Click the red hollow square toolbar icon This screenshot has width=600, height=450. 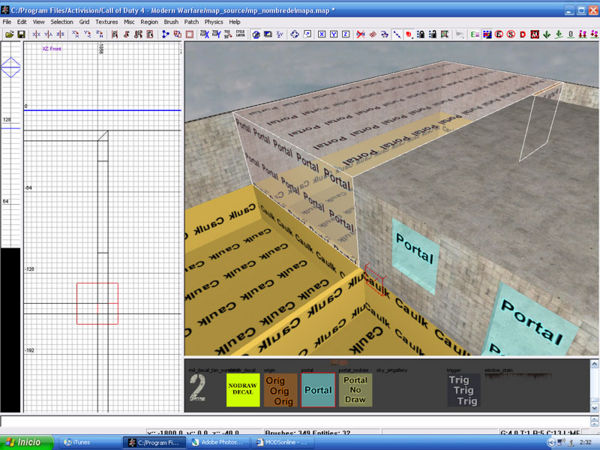(189, 34)
